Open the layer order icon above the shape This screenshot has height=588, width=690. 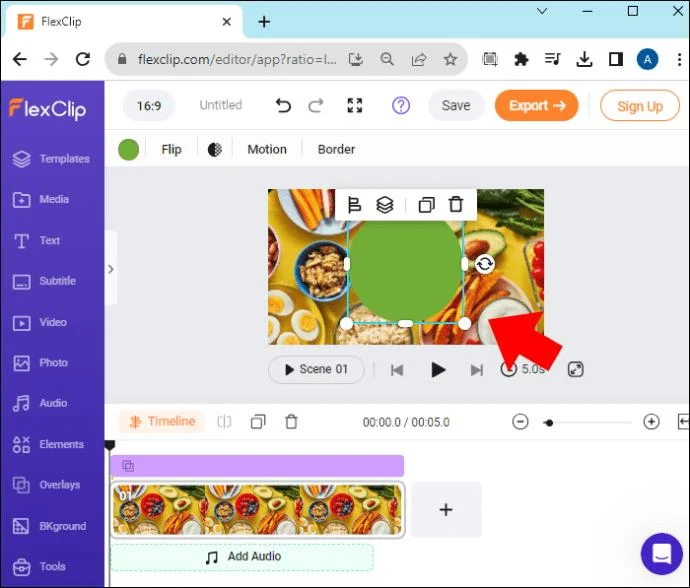pyautogui.click(x=385, y=205)
